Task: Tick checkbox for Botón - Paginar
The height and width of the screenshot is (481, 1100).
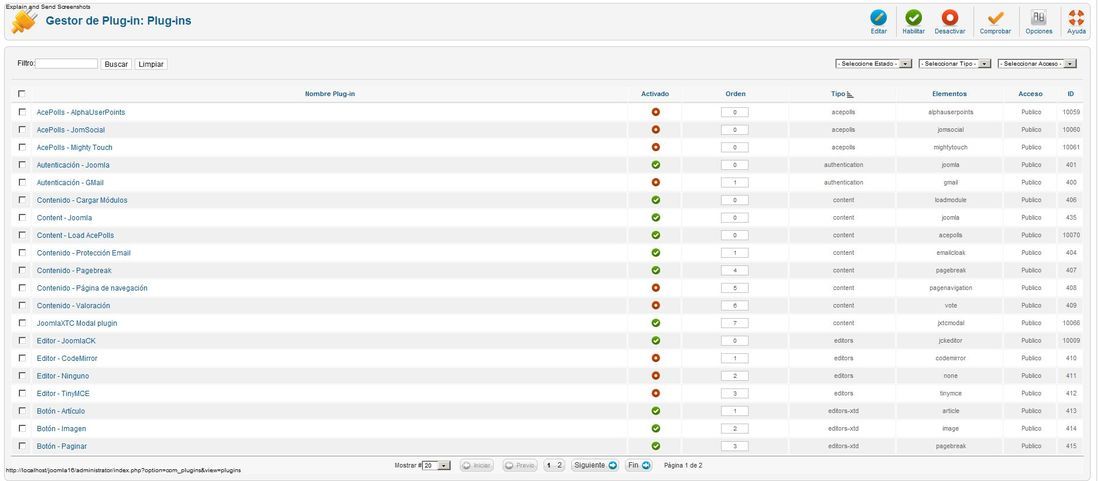Action: [22, 445]
